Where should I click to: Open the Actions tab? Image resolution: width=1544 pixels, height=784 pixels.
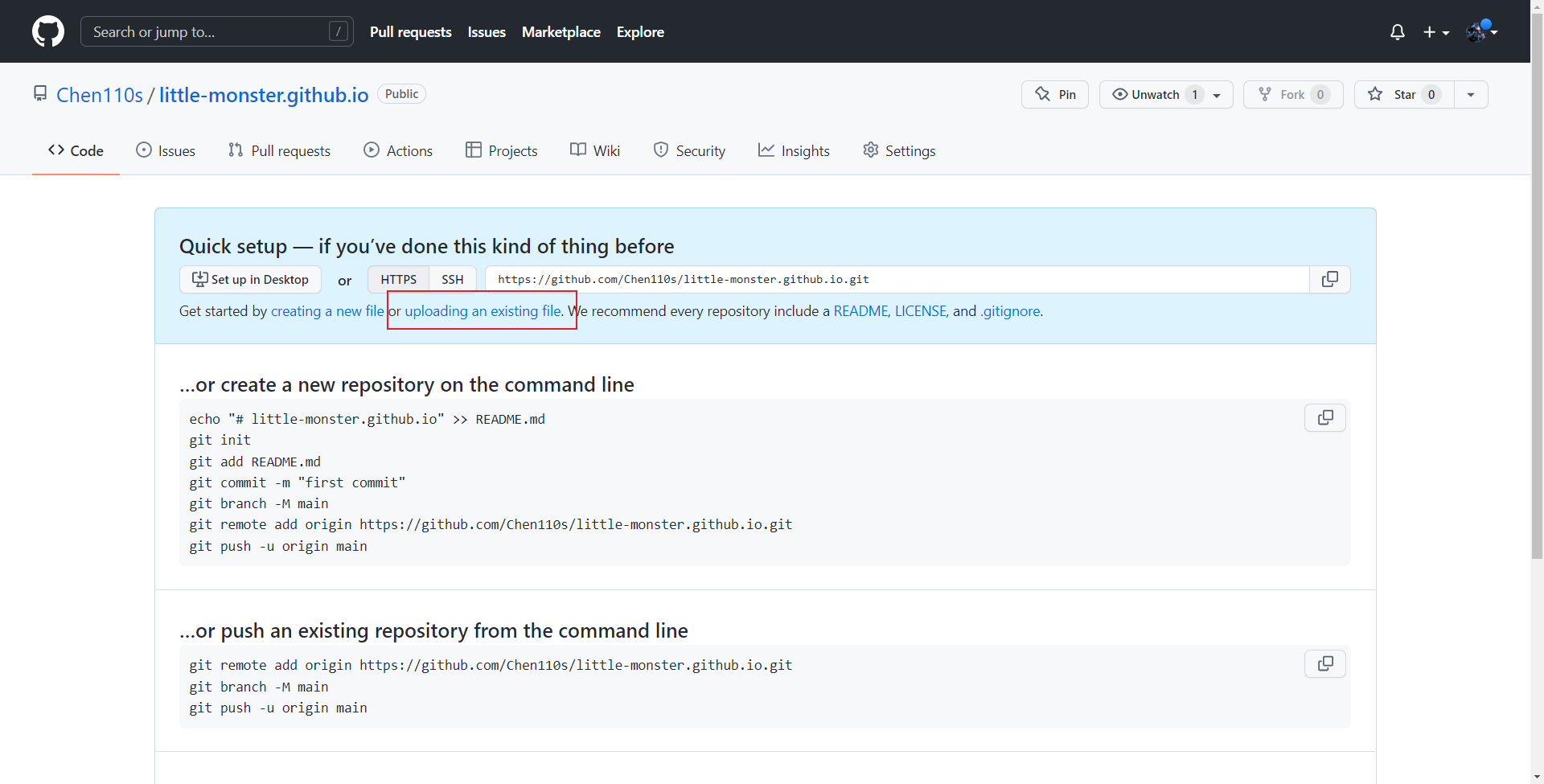[x=398, y=150]
